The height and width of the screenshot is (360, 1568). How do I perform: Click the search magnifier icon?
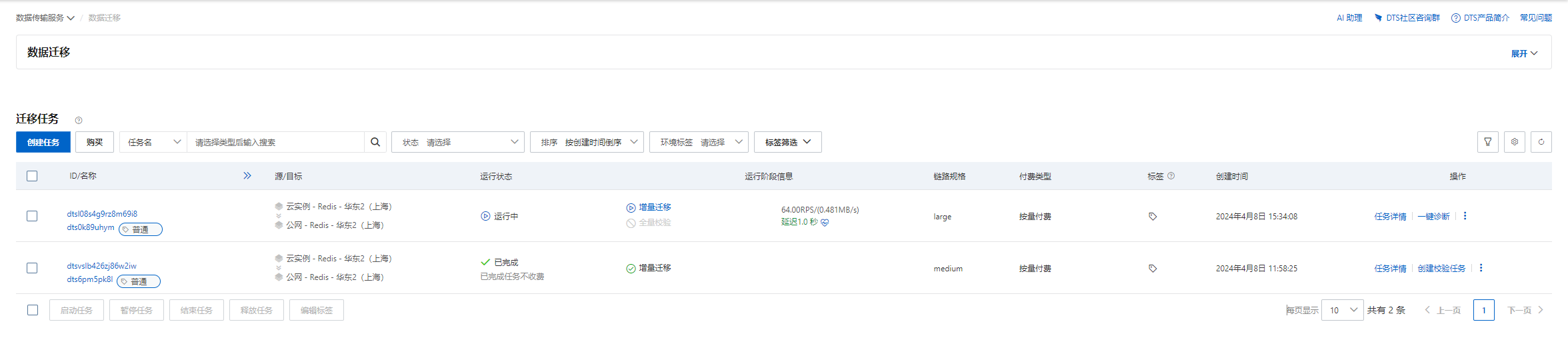pos(375,142)
